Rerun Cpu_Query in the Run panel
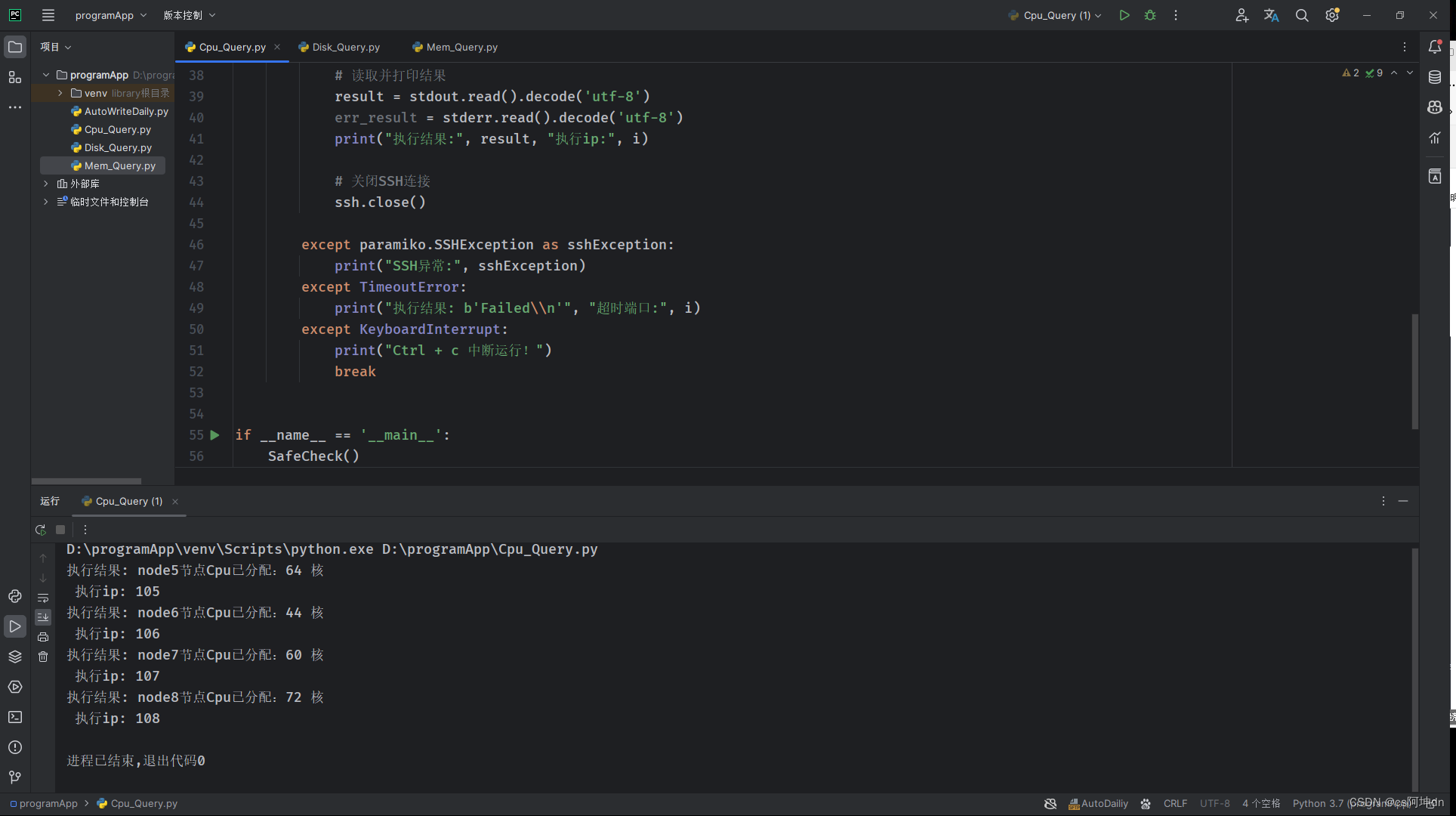 coord(41,530)
